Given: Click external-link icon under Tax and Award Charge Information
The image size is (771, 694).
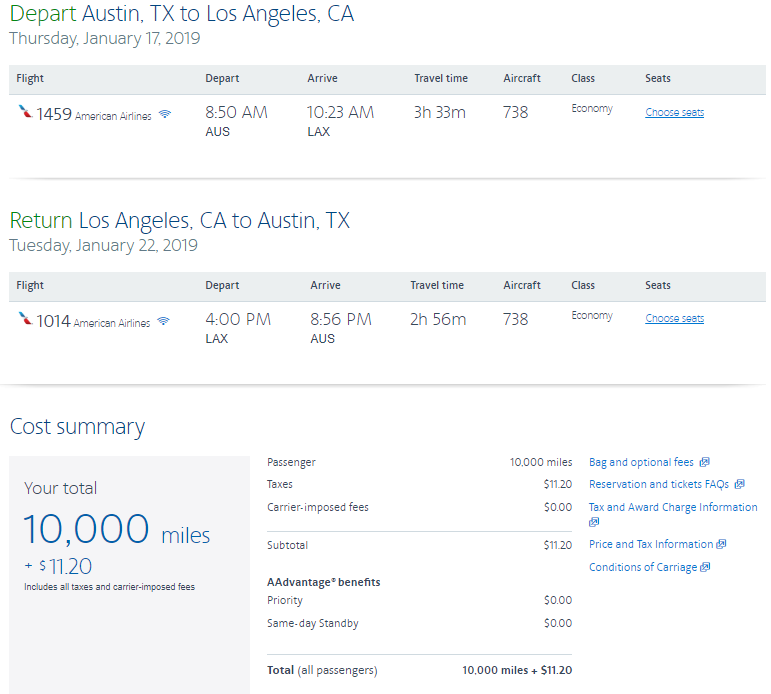Looking at the screenshot, I should pos(594,522).
